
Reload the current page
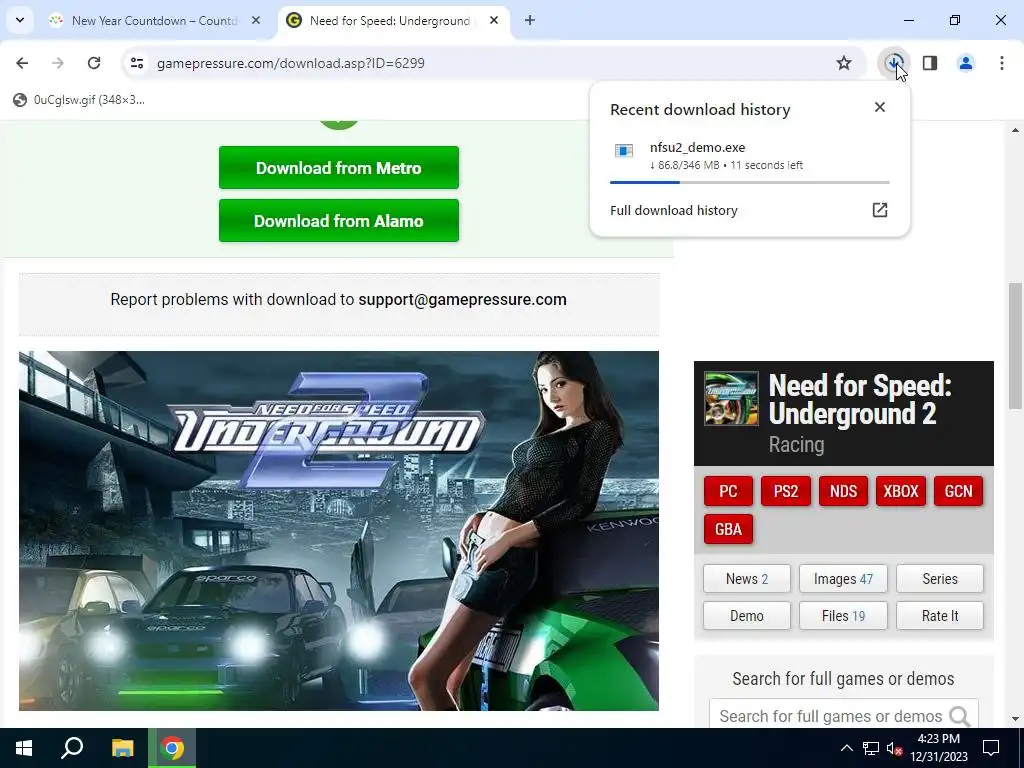click(x=94, y=63)
